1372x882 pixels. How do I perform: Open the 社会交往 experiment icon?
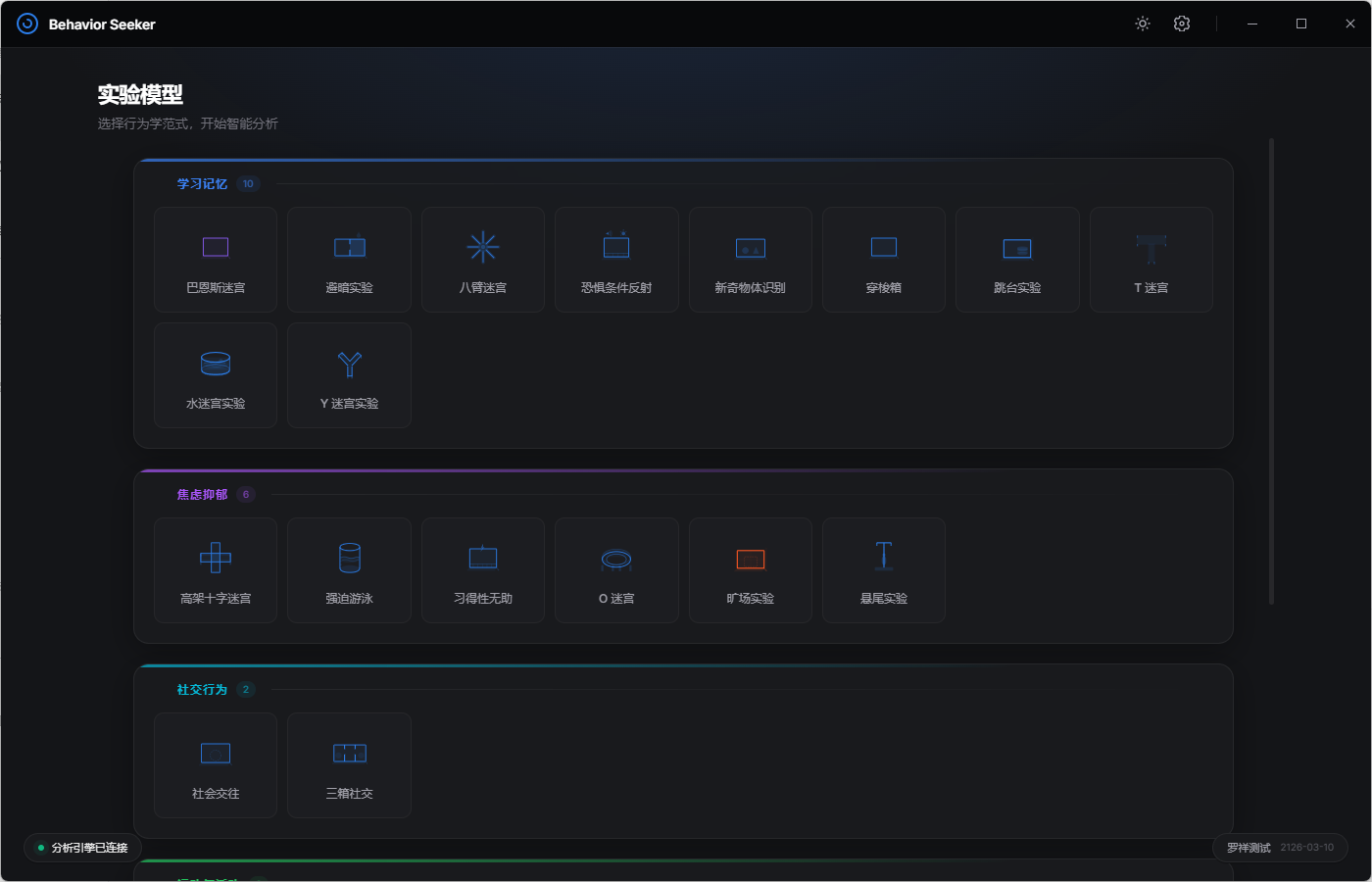click(216, 753)
